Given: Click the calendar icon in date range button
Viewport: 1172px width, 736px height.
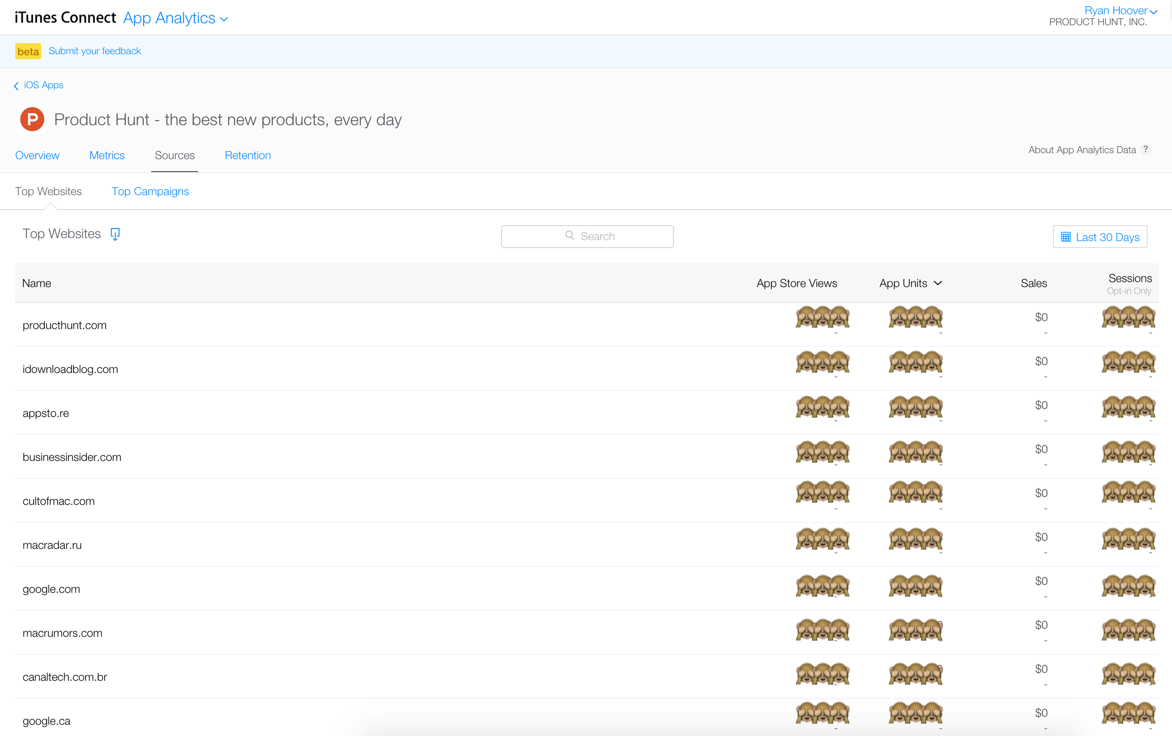Looking at the screenshot, I should click(x=1066, y=237).
